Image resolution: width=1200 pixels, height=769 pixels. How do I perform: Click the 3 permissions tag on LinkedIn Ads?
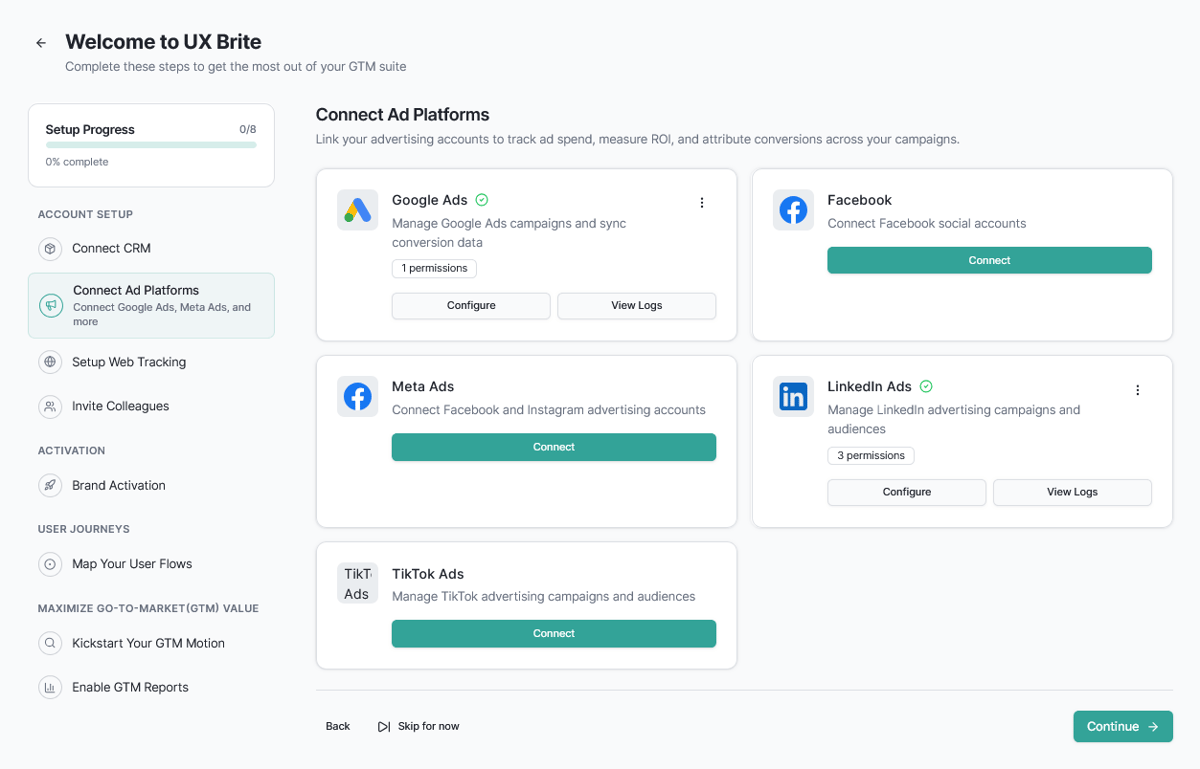click(870, 456)
